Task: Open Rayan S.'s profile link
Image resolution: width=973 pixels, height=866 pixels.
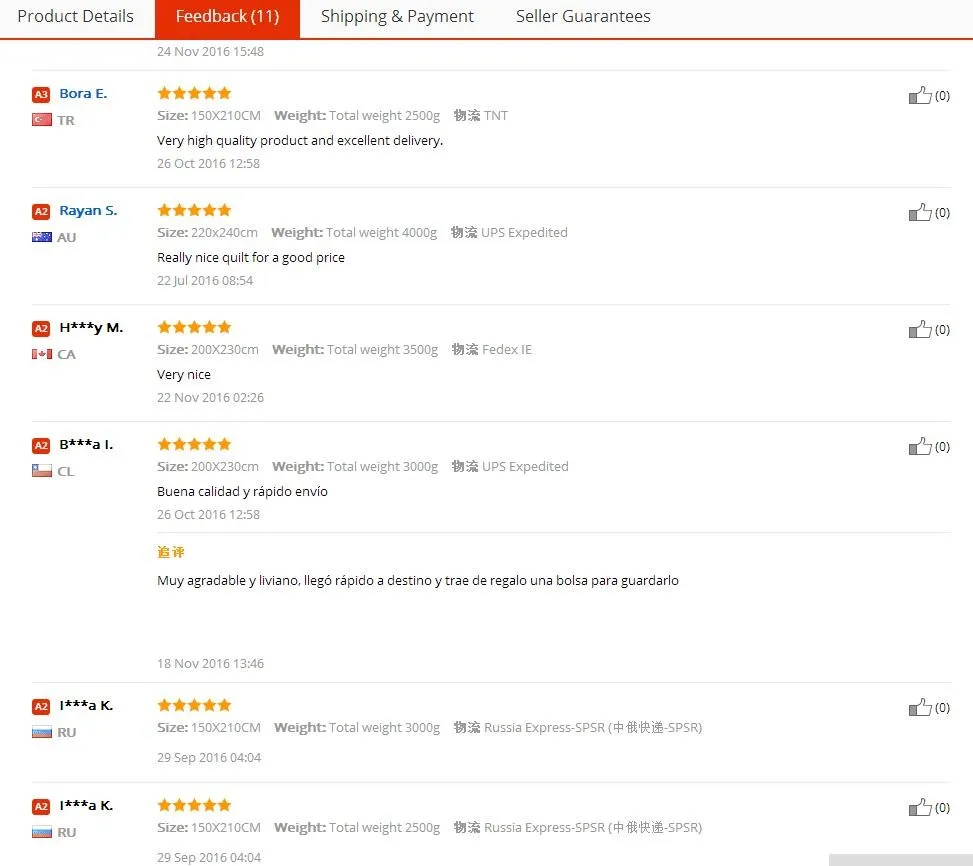Action: tap(88, 211)
